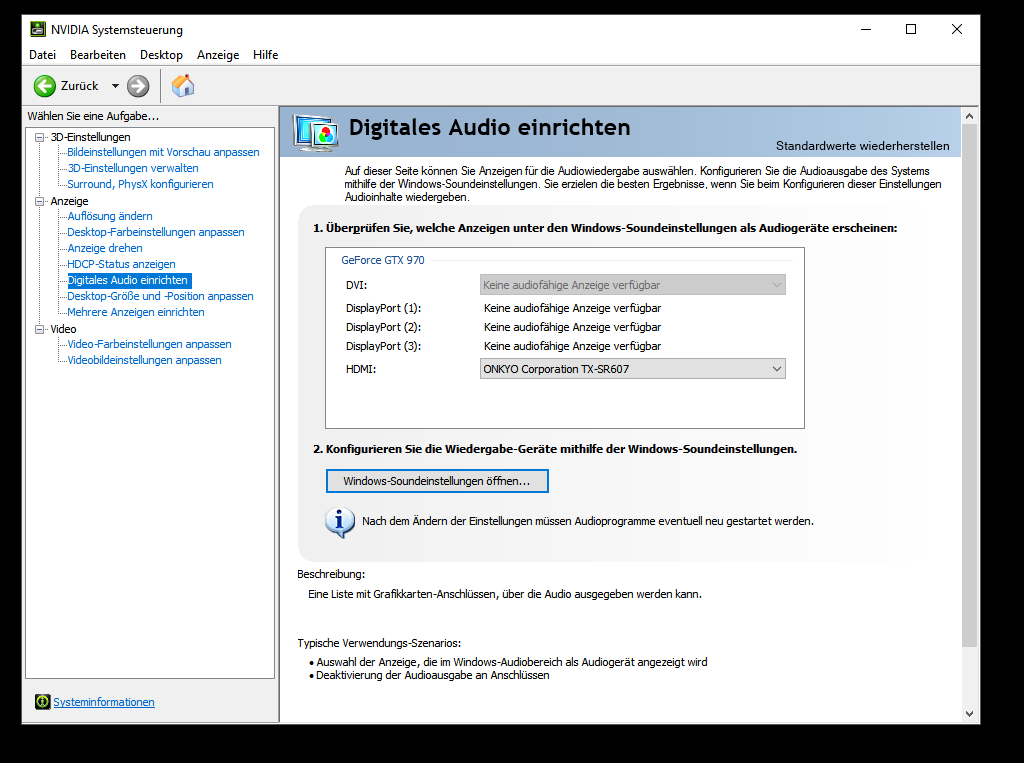
Task: Click the green Zurück back arrow icon
Action: (45, 86)
